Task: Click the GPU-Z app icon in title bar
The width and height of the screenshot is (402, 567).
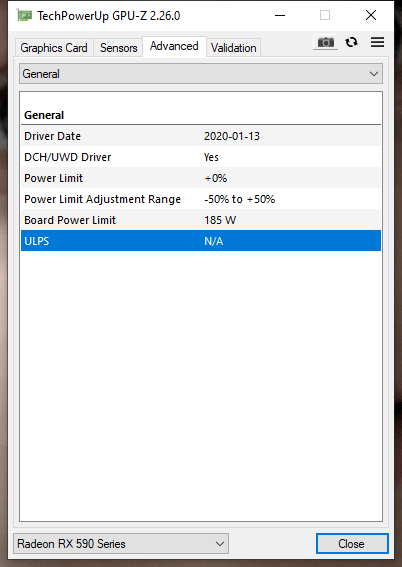Action: coord(24,16)
